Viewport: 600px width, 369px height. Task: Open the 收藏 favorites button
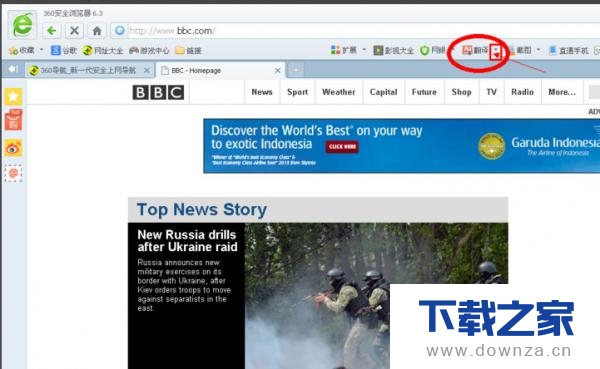click(x=21, y=50)
